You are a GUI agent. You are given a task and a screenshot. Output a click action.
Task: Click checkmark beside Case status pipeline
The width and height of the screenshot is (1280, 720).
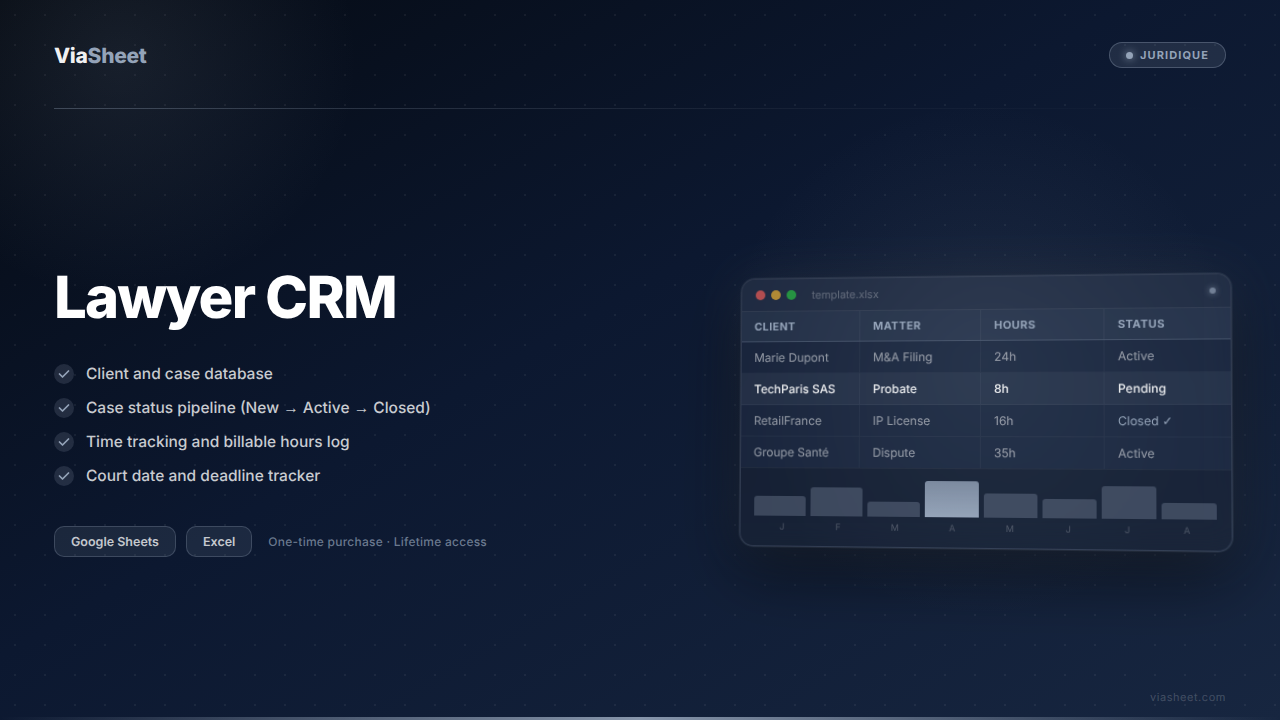(x=64, y=408)
